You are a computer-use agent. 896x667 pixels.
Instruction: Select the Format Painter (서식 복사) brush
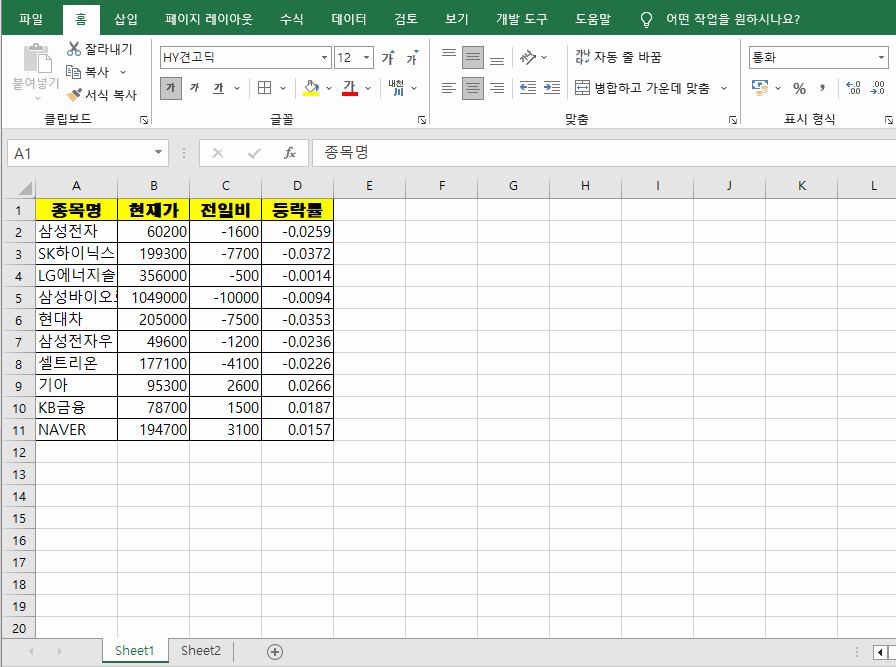point(74,95)
